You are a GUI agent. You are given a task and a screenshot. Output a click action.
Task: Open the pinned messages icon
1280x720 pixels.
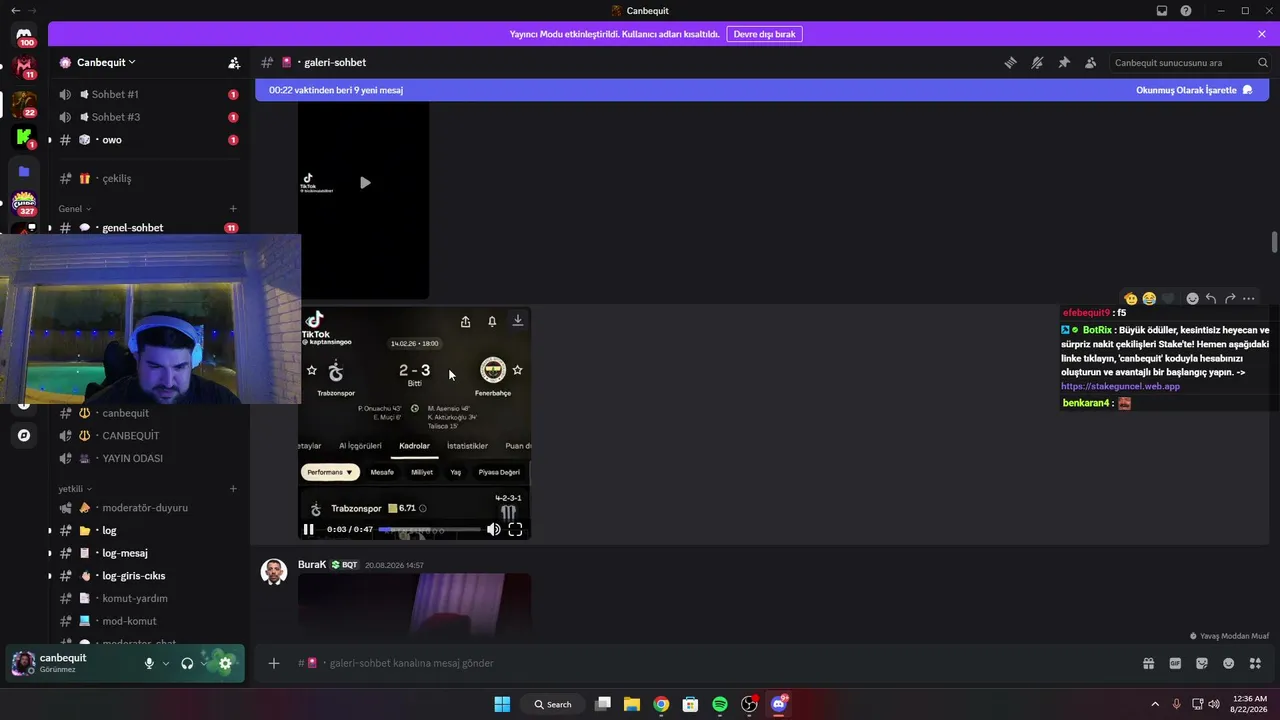1064,62
